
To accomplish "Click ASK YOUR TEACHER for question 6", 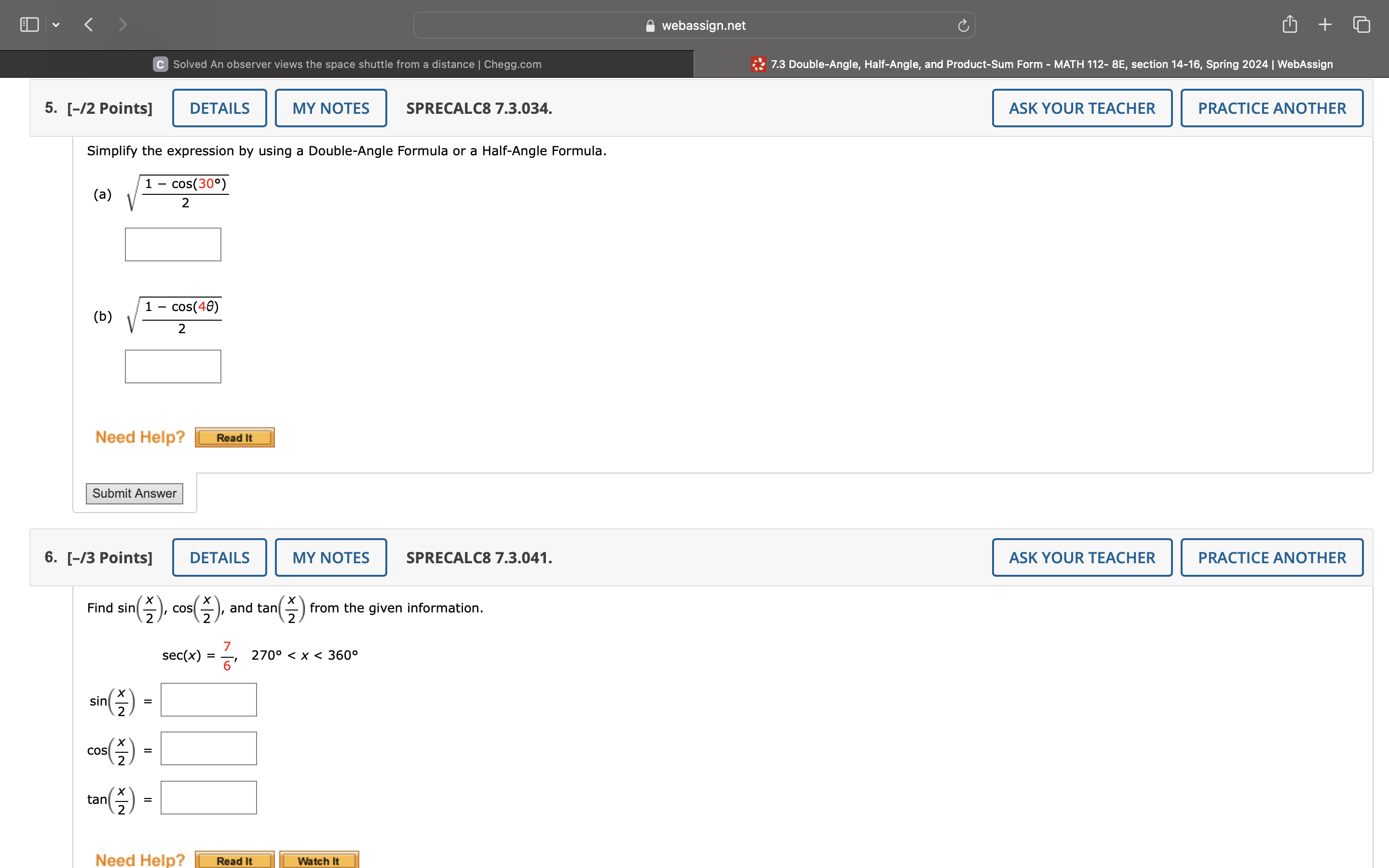I will tap(1081, 557).
